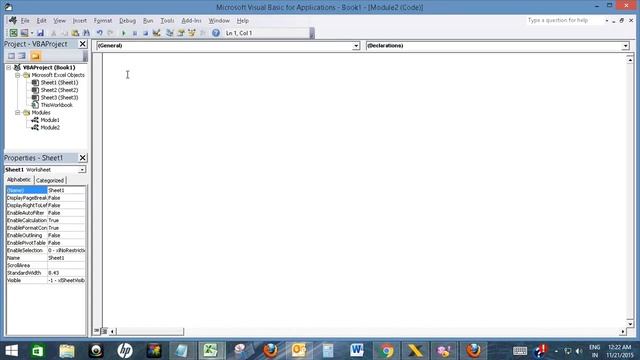Open the Object Browser toolbar icon

[191, 33]
